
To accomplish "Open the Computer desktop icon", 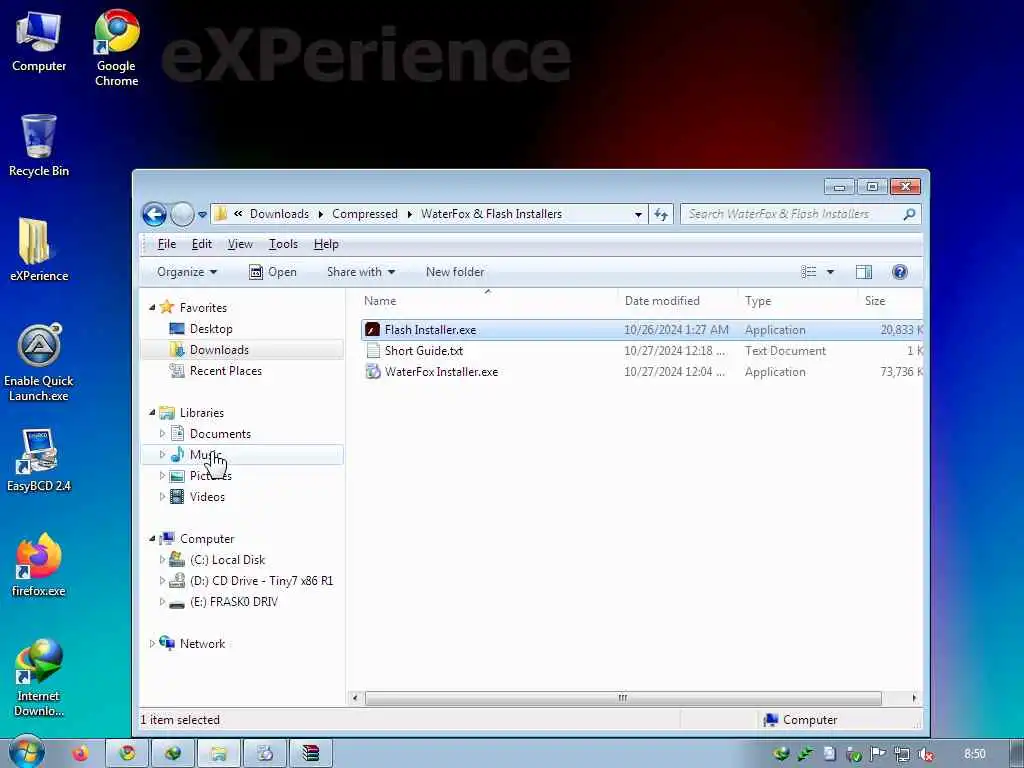I will tap(39, 41).
